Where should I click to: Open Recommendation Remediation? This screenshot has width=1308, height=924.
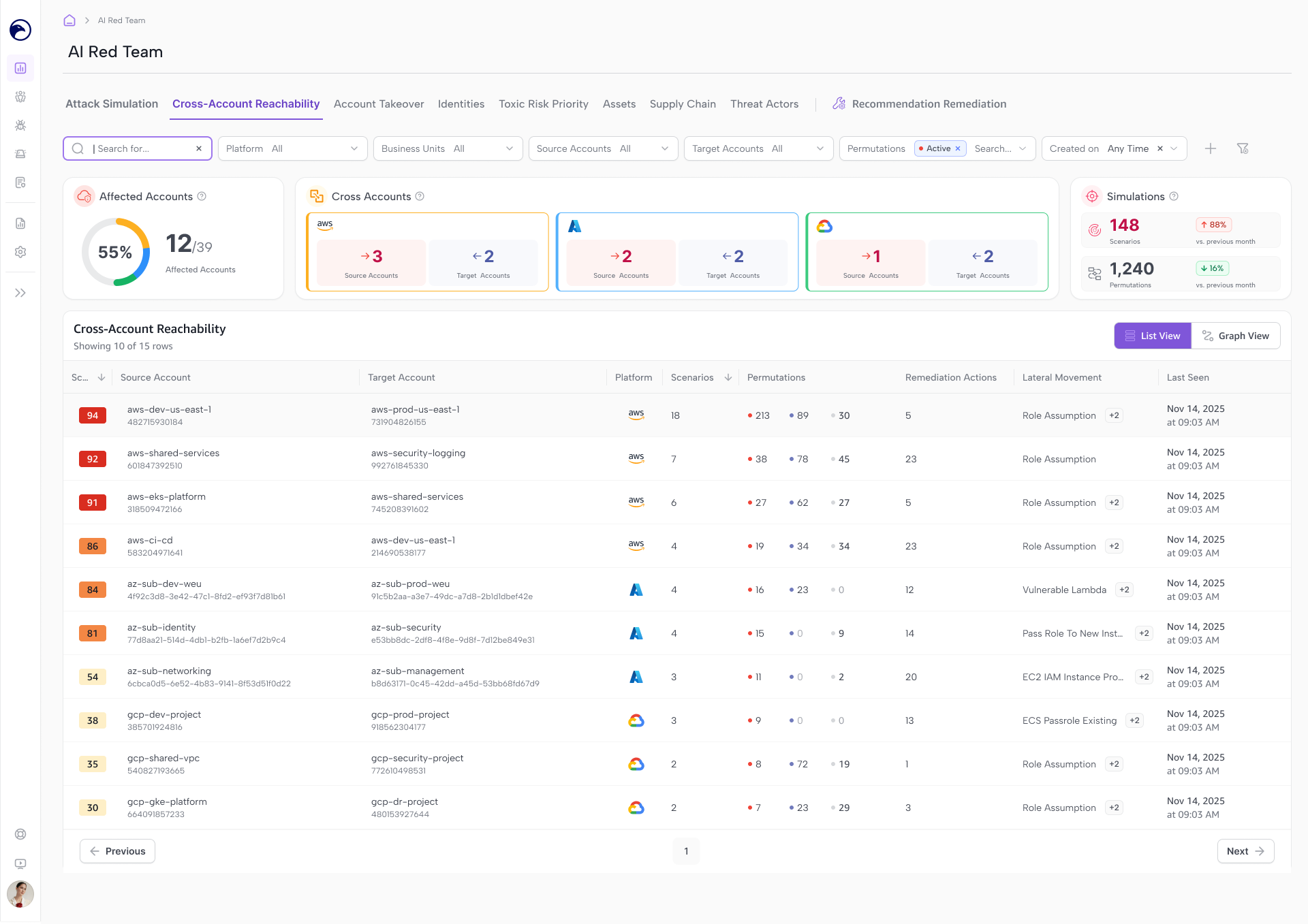pyautogui.click(x=920, y=103)
